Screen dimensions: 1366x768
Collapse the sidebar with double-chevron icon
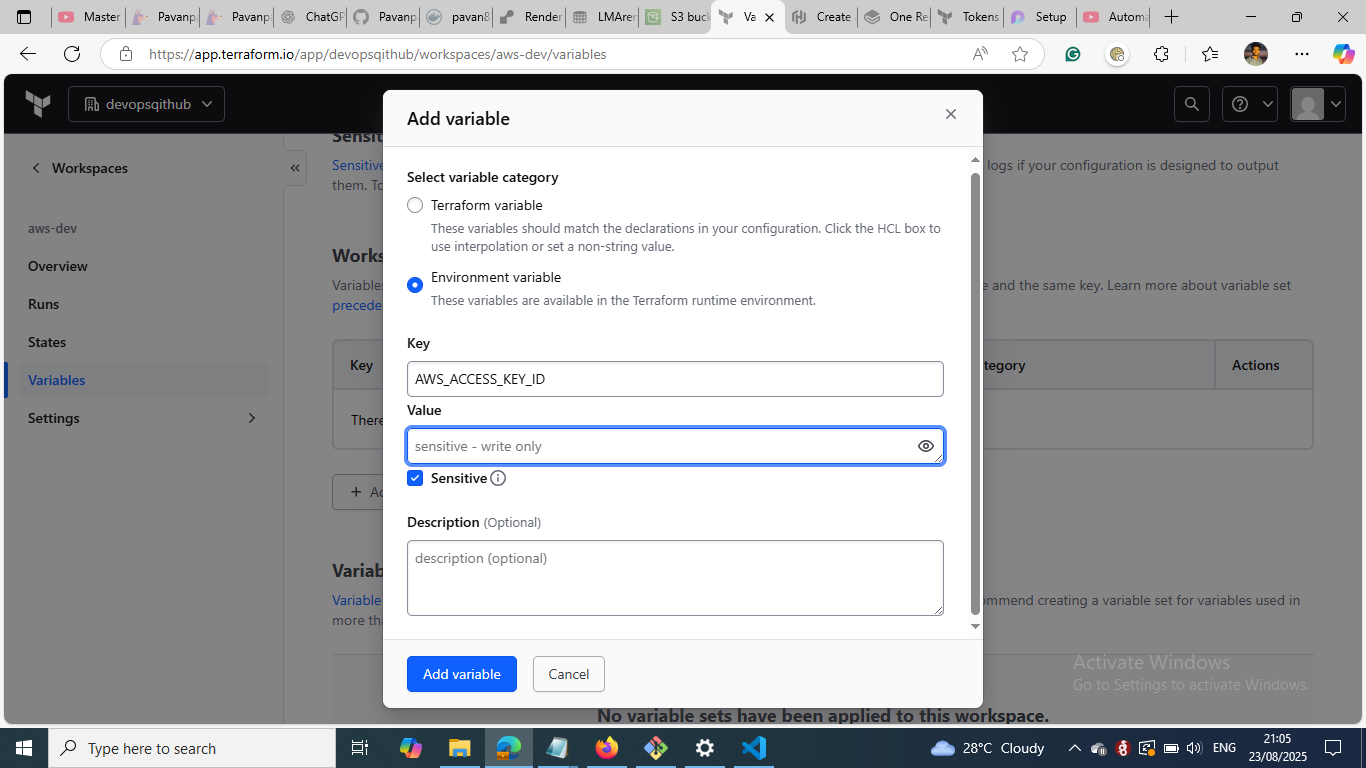tap(295, 168)
